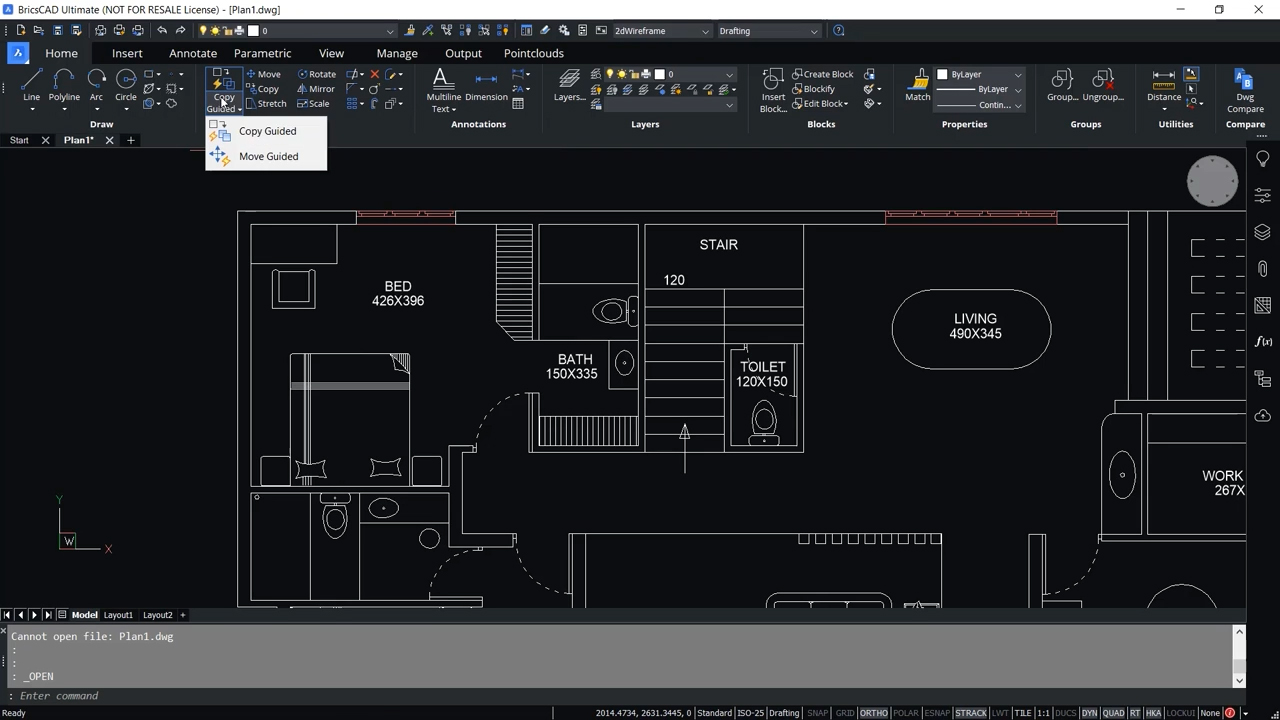Open the Layout1 tab
The image size is (1280, 720).
(x=118, y=614)
